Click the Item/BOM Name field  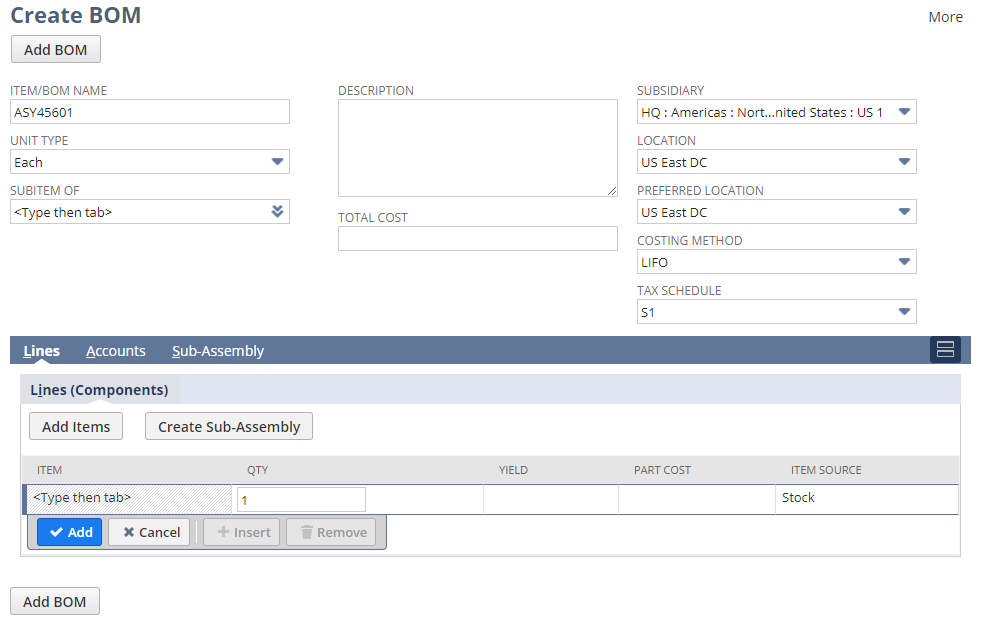pyautogui.click(x=150, y=112)
